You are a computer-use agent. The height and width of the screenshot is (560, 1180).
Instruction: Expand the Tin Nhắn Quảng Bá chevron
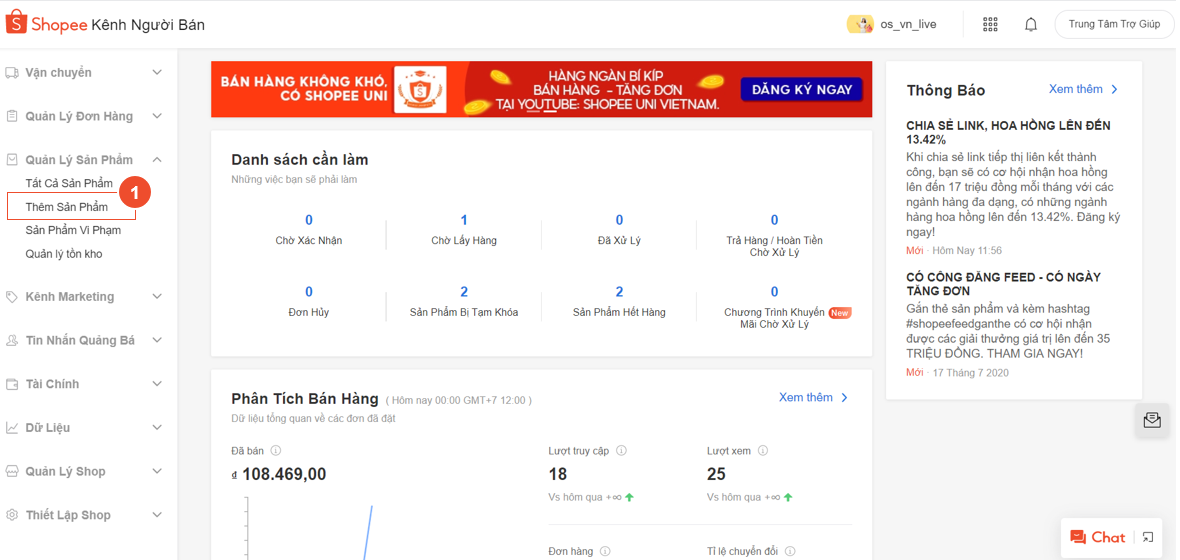(157, 340)
